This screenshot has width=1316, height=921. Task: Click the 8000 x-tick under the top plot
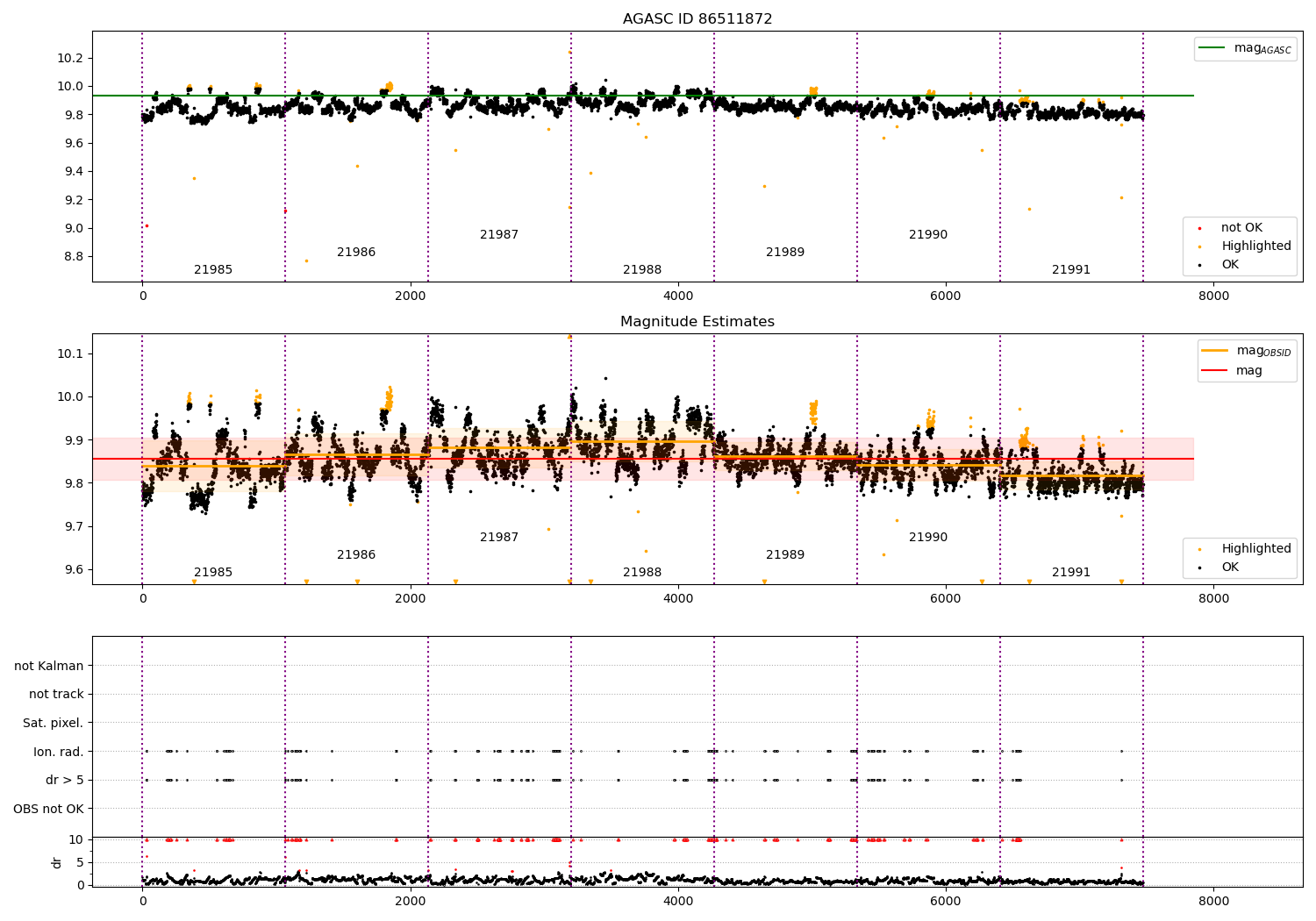[1214, 296]
